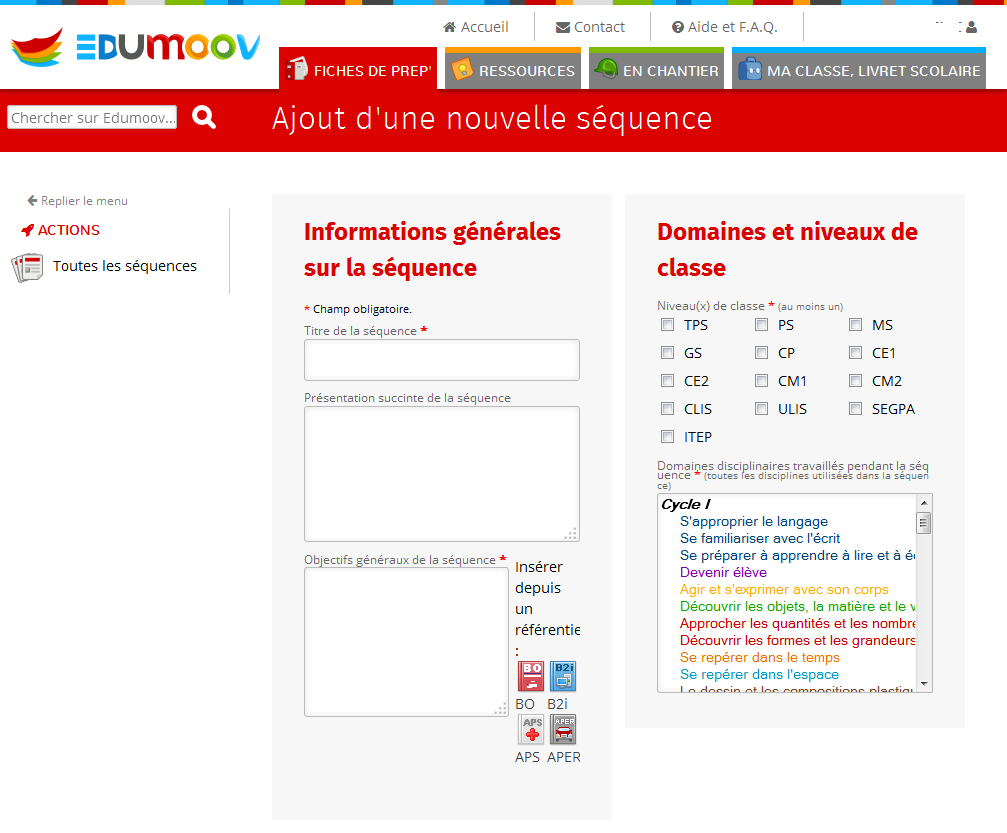Click the BO referential icon

pos(531,676)
